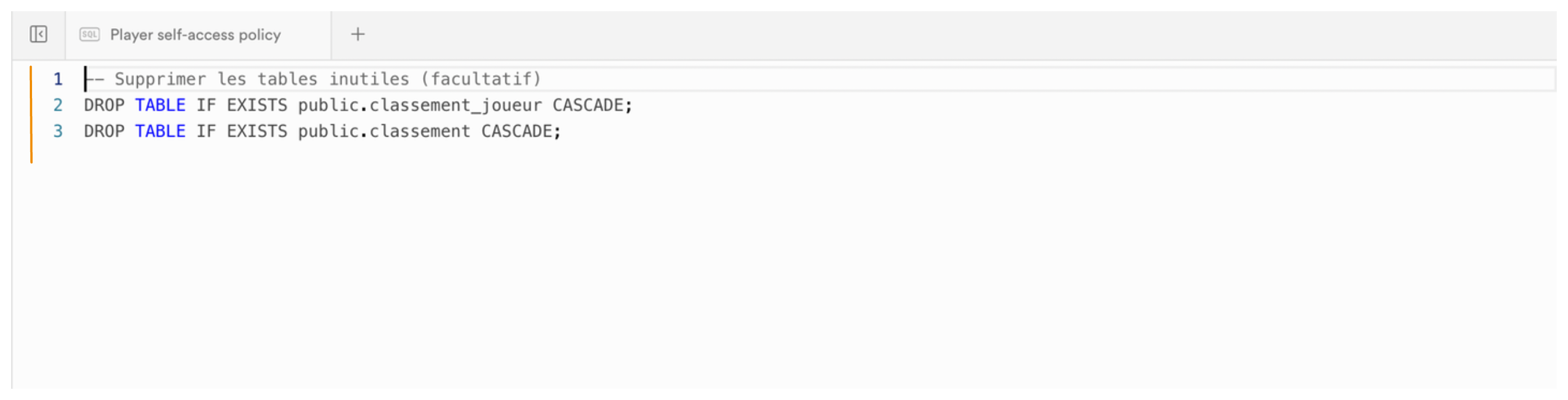Click IF EXISTS on line 2
Screen dimensions: 1568x400
click(243, 104)
